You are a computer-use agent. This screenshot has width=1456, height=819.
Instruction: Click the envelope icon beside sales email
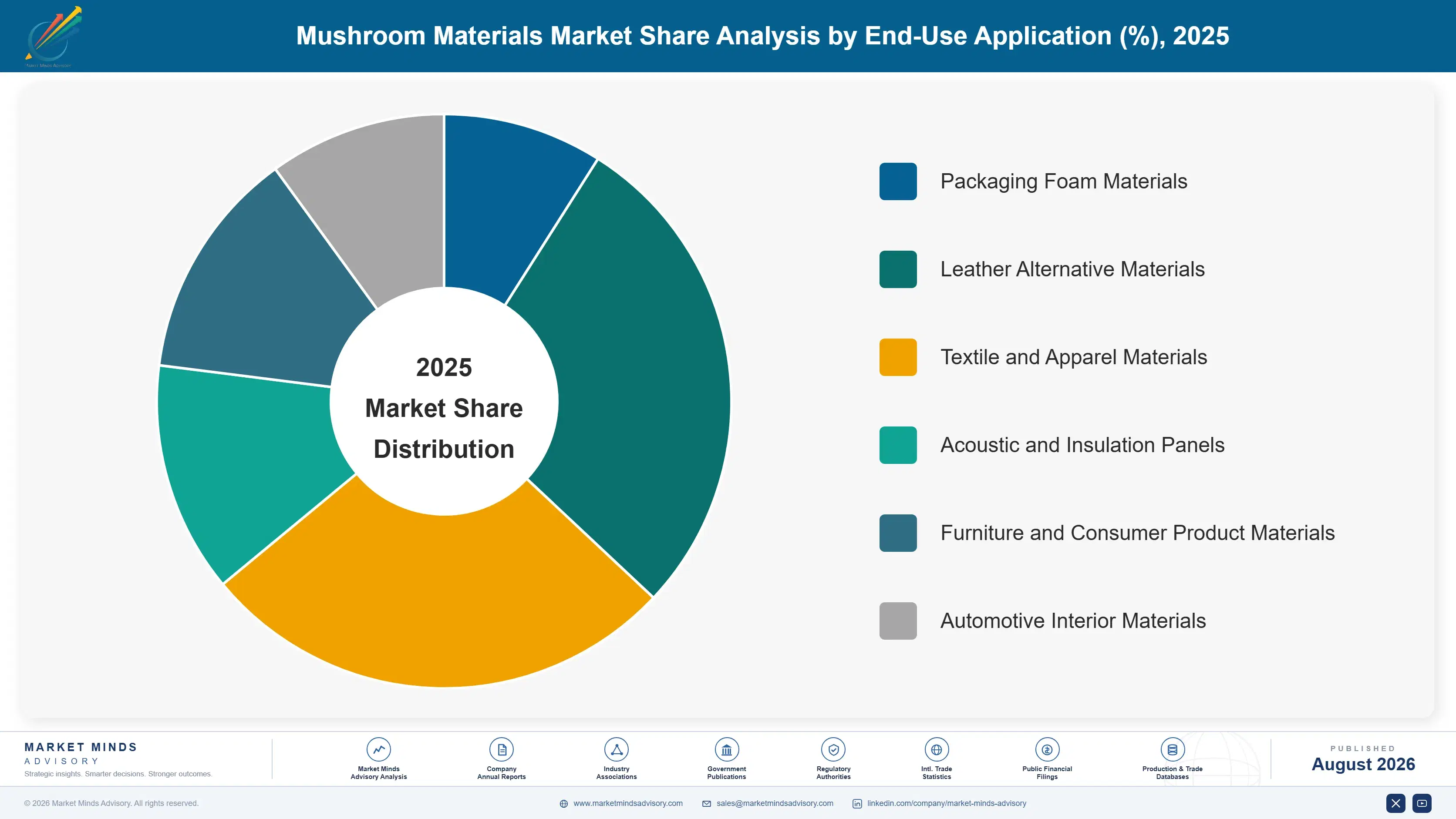click(x=707, y=804)
